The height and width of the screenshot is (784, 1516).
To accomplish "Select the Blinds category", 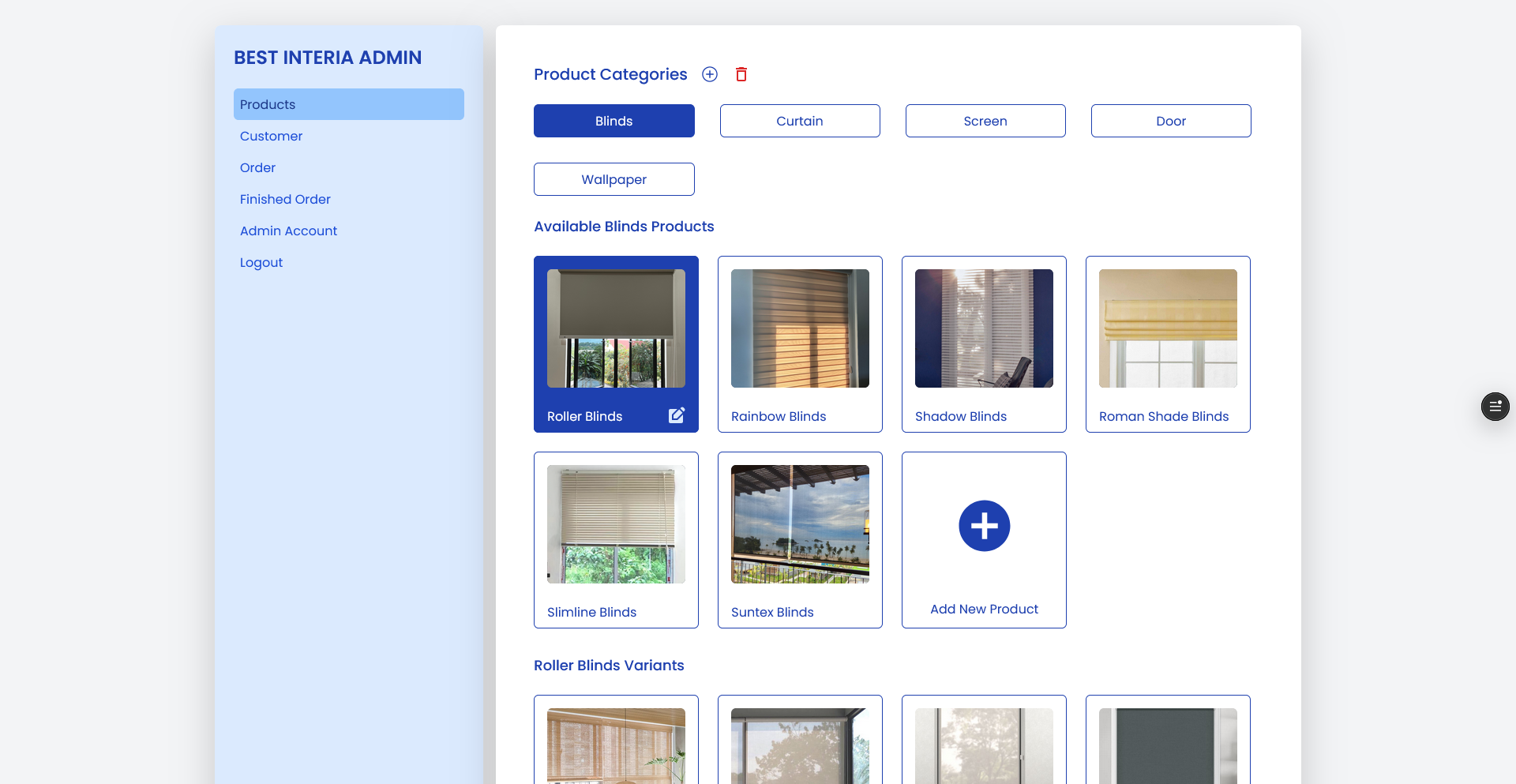I will pos(614,120).
